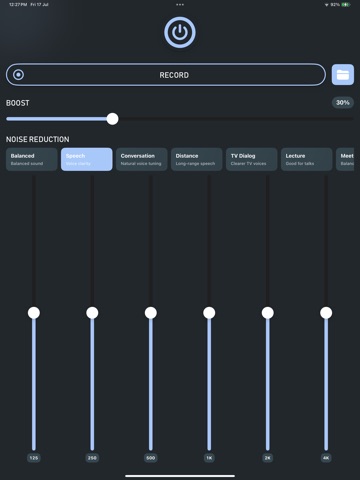This screenshot has width=360, height=480.
Task: Click the record circle icon
Action: pyautogui.click(x=18, y=75)
